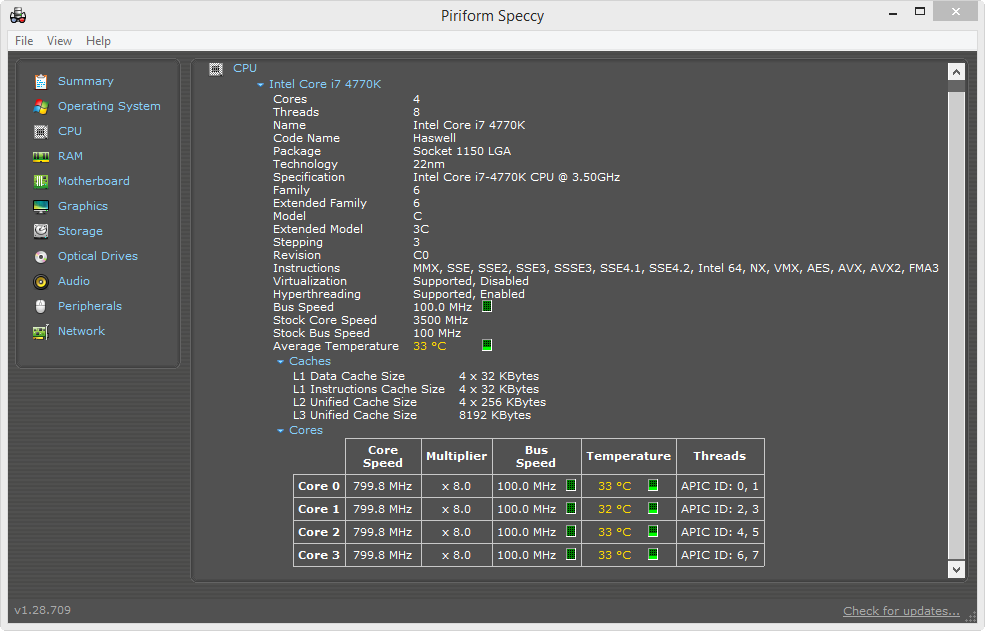Select the Average Temperature 33 °C value
Screen dimensions: 985x631
click(430, 346)
